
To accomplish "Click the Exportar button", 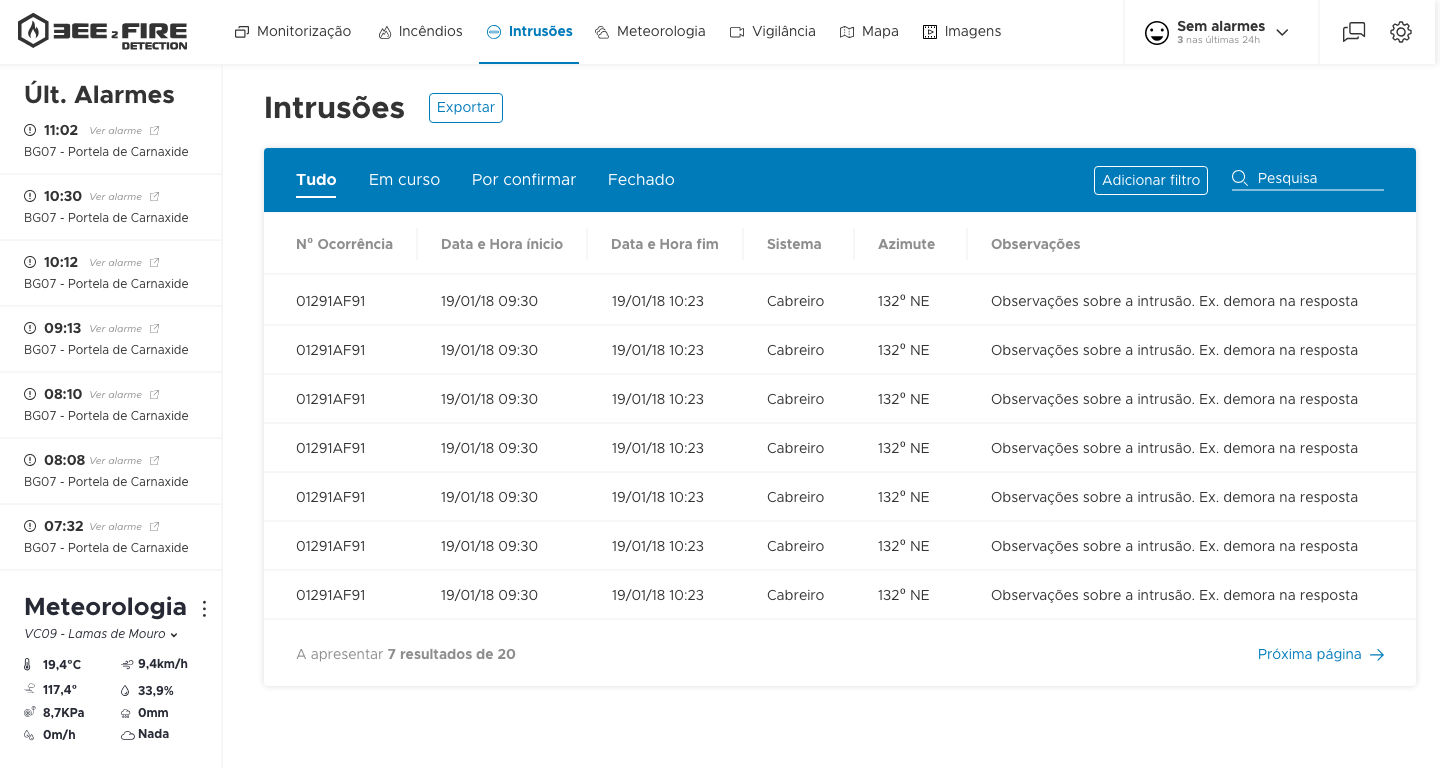I will (x=466, y=108).
